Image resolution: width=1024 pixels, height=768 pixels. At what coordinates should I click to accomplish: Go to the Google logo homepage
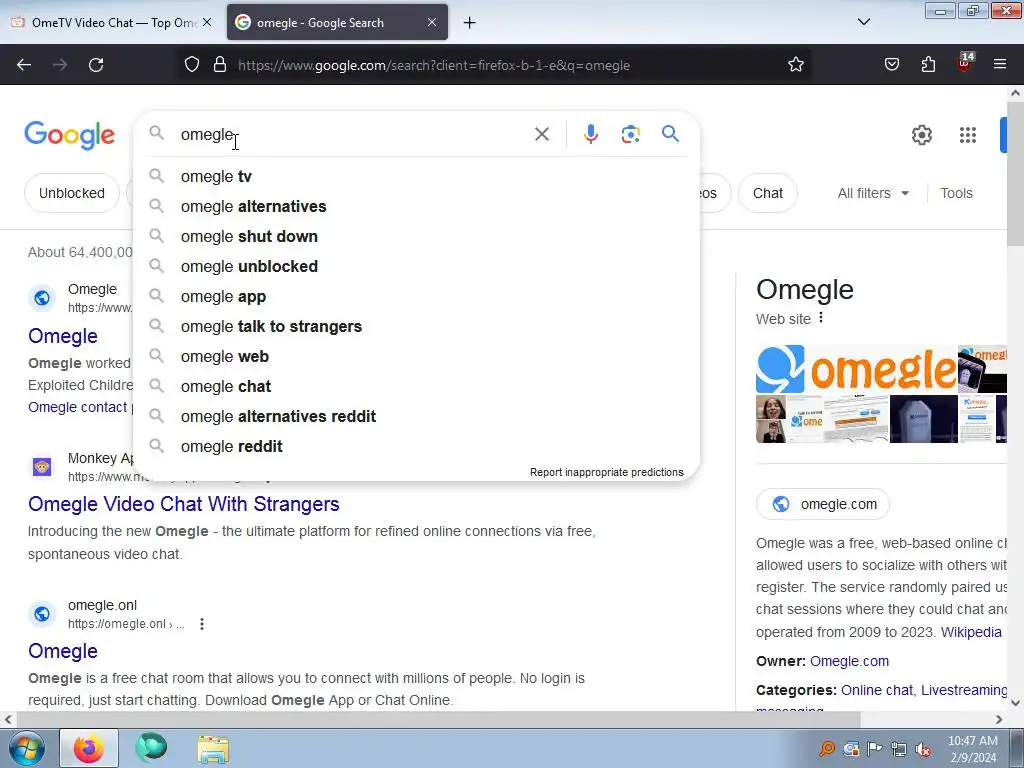70,135
